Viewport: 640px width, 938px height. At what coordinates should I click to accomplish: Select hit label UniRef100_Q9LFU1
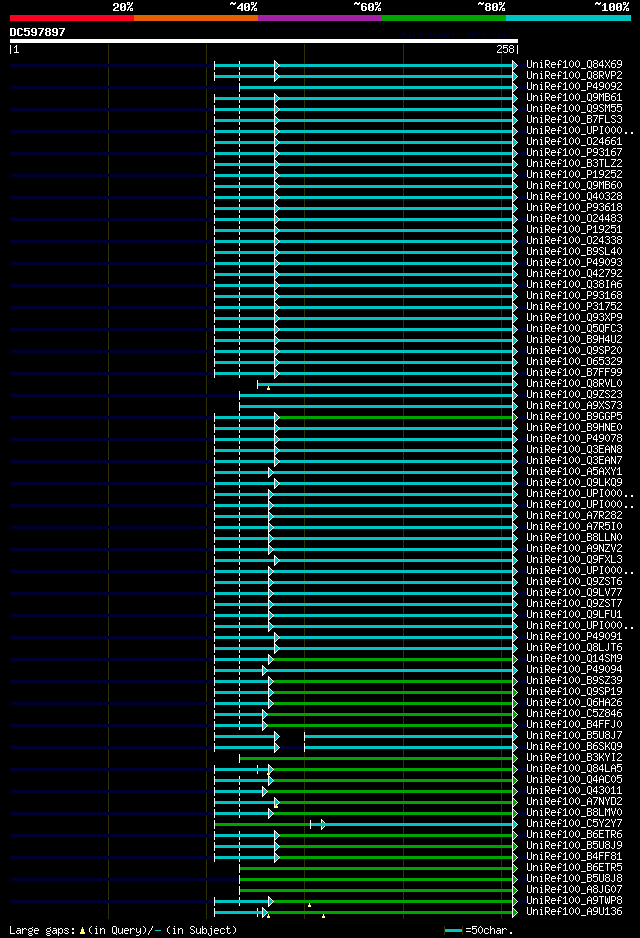pos(574,614)
